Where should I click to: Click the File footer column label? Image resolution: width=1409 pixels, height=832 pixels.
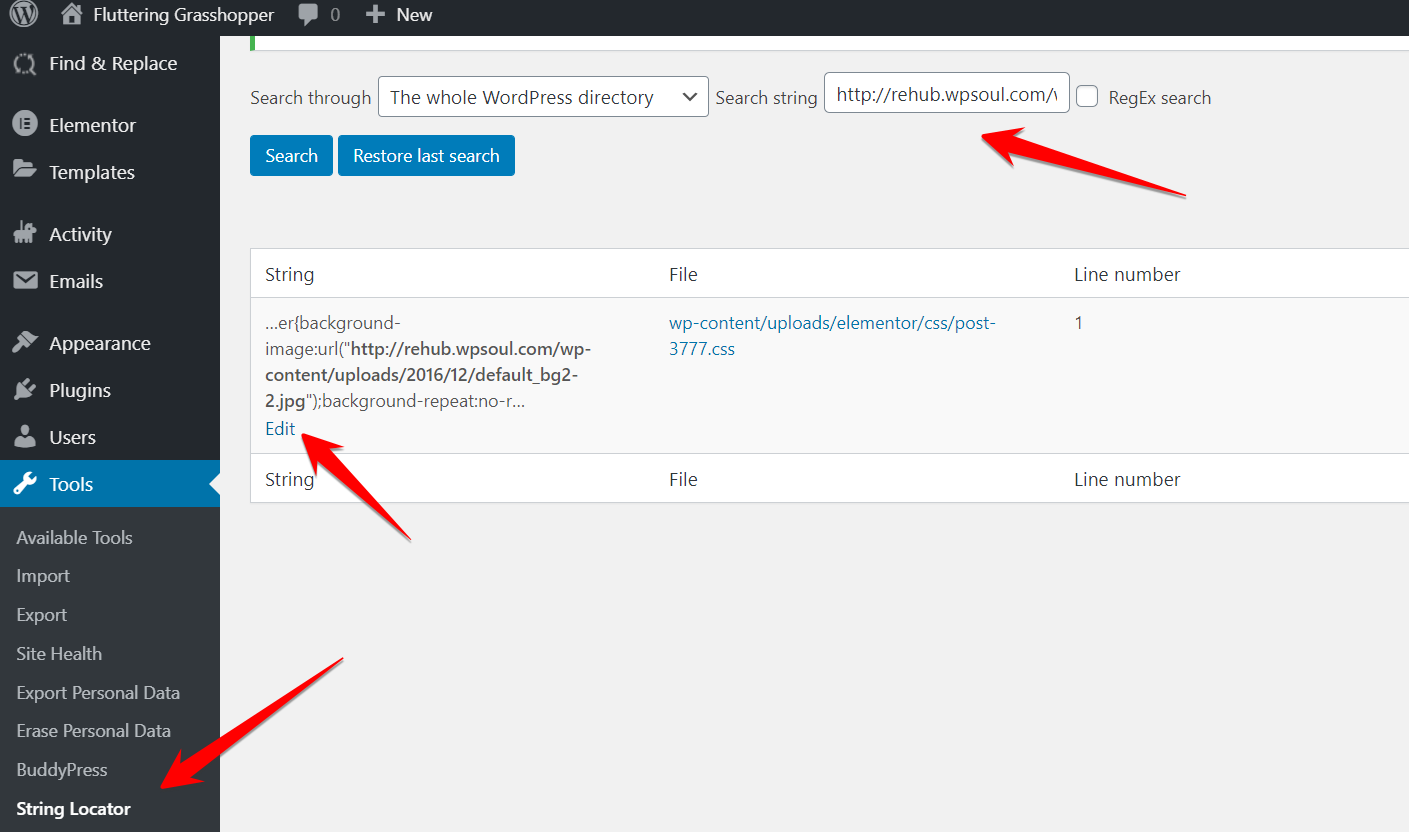click(683, 479)
